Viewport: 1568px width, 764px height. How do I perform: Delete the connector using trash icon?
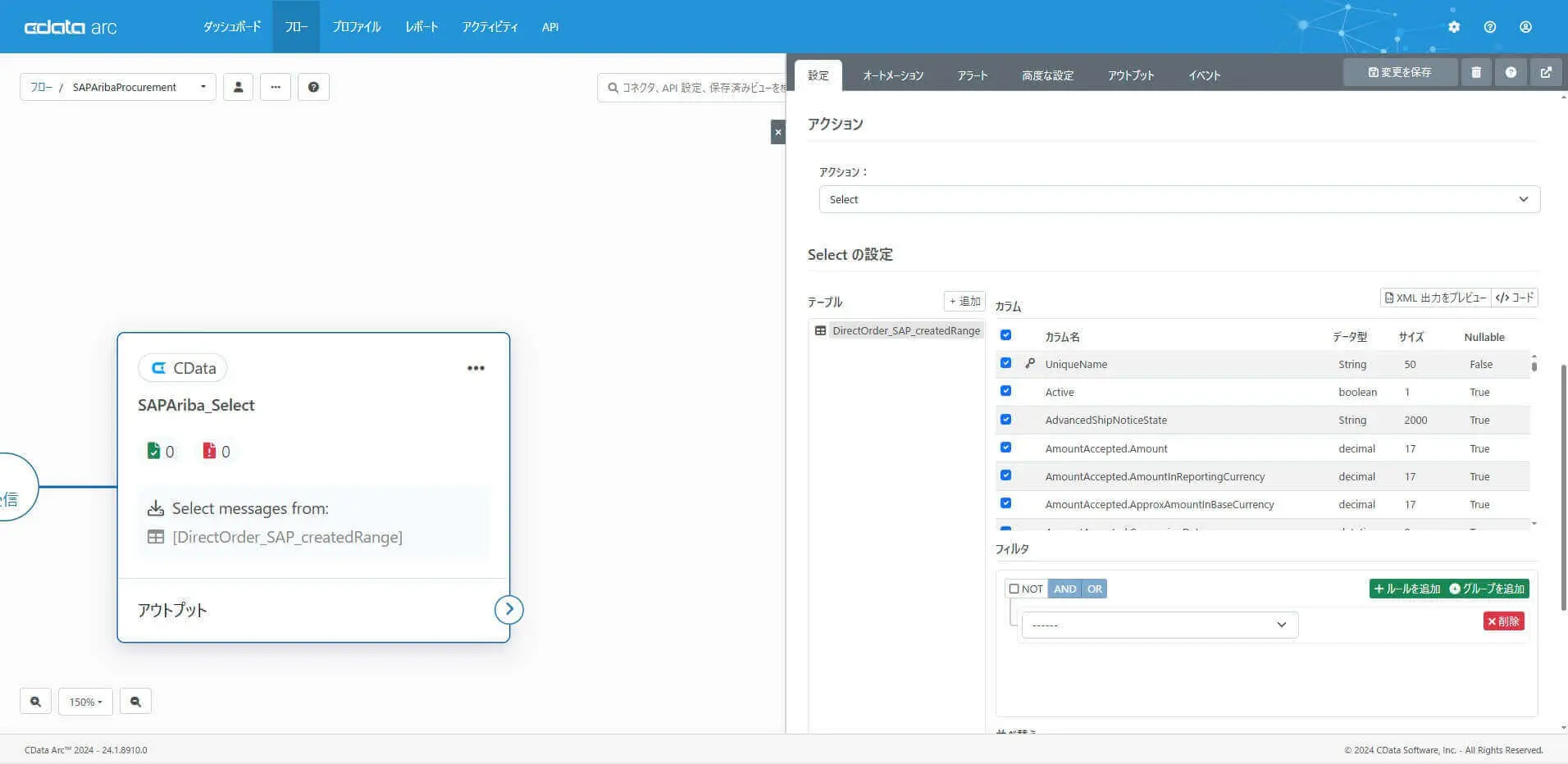pos(1476,72)
